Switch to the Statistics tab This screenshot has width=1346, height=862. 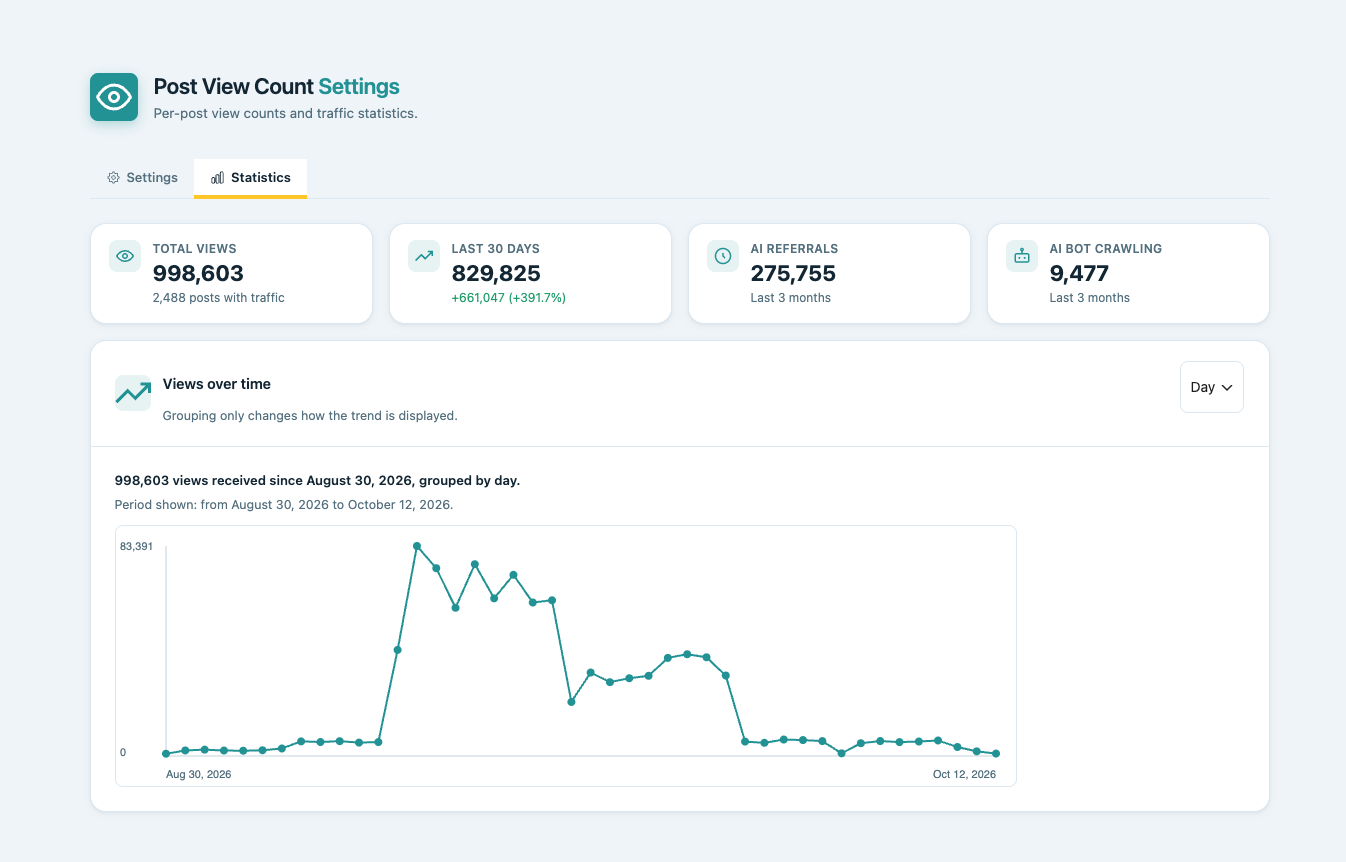tap(250, 178)
